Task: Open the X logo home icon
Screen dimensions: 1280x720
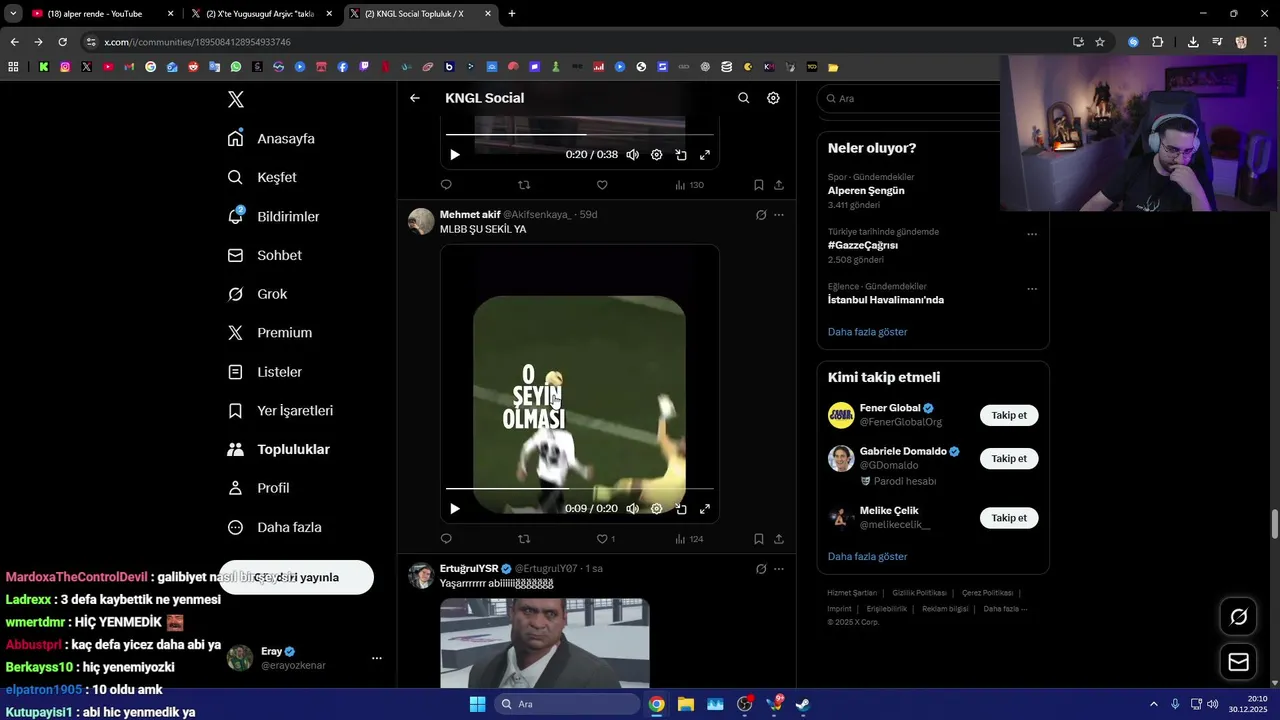Action: tap(236, 99)
